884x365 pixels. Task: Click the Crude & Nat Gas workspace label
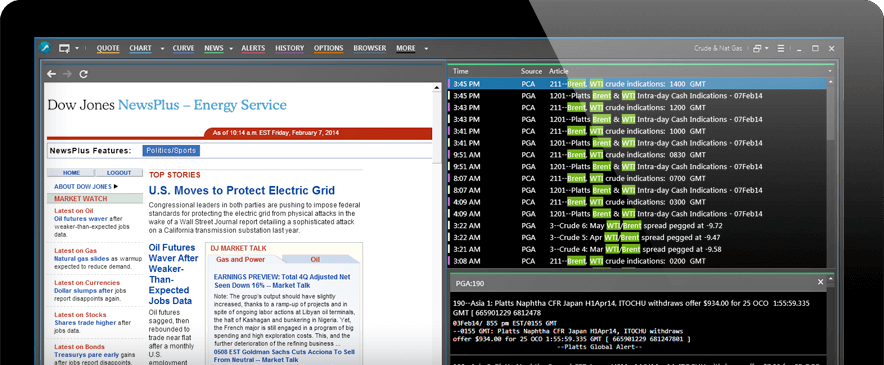point(718,49)
